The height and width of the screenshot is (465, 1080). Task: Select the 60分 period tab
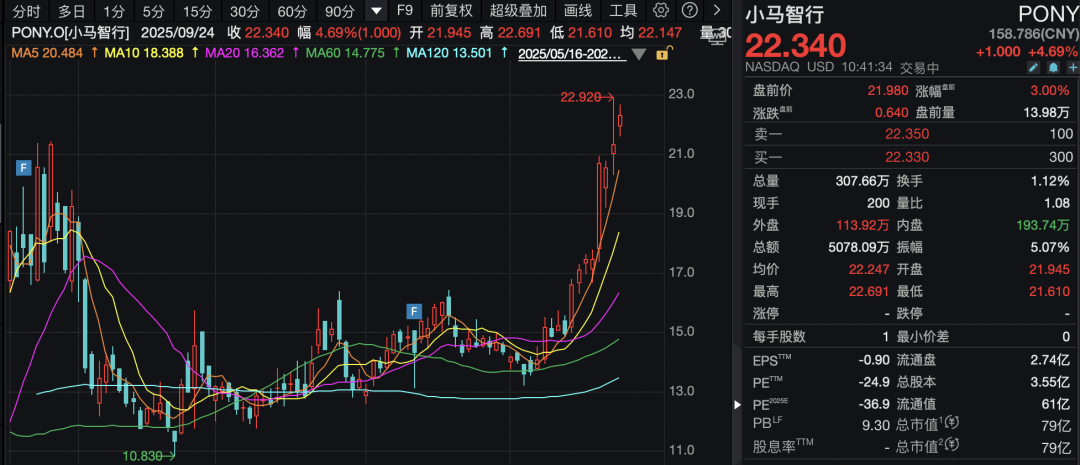291,10
